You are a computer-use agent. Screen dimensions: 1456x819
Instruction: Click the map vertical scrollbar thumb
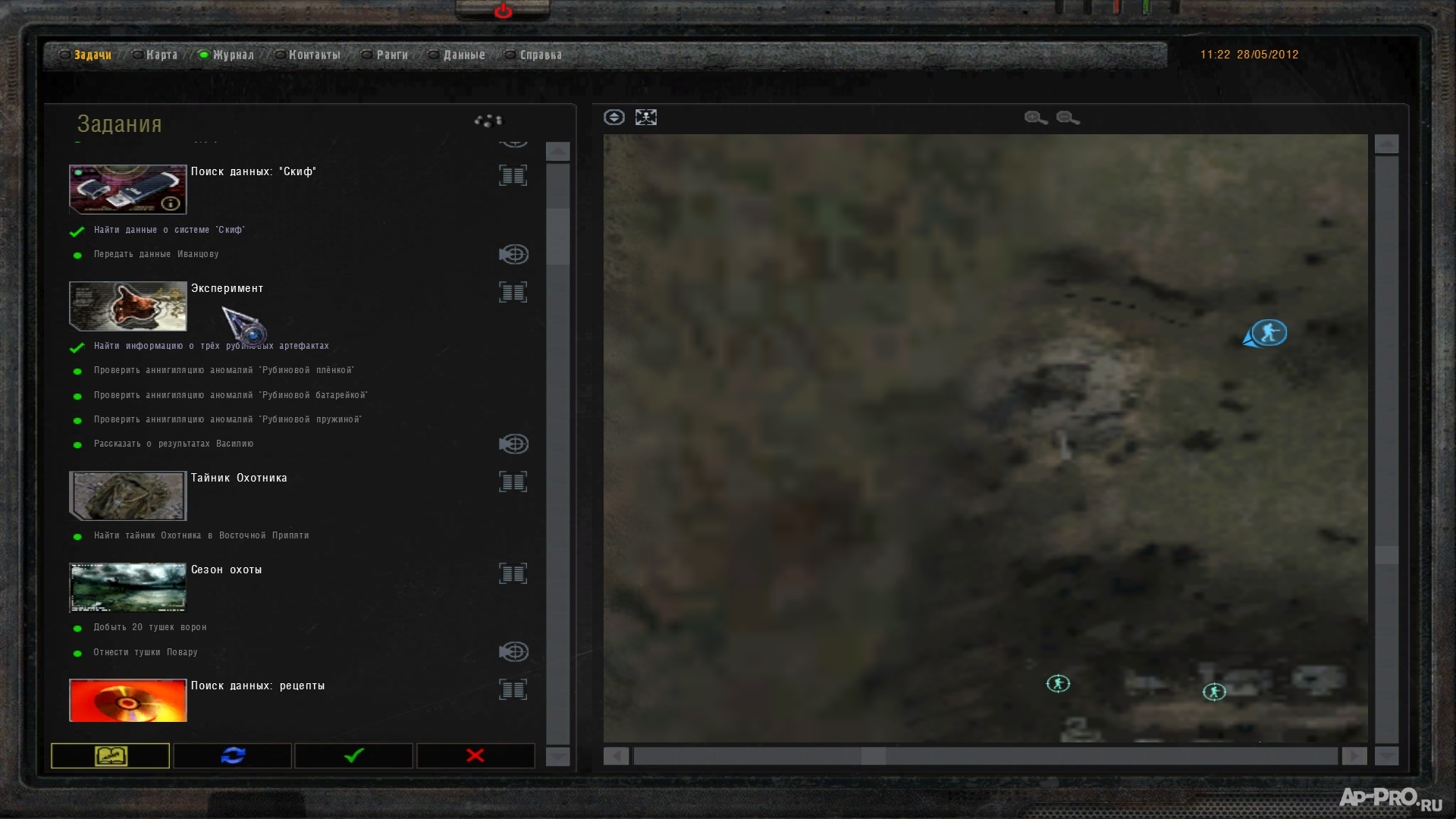click(1386, 555)
